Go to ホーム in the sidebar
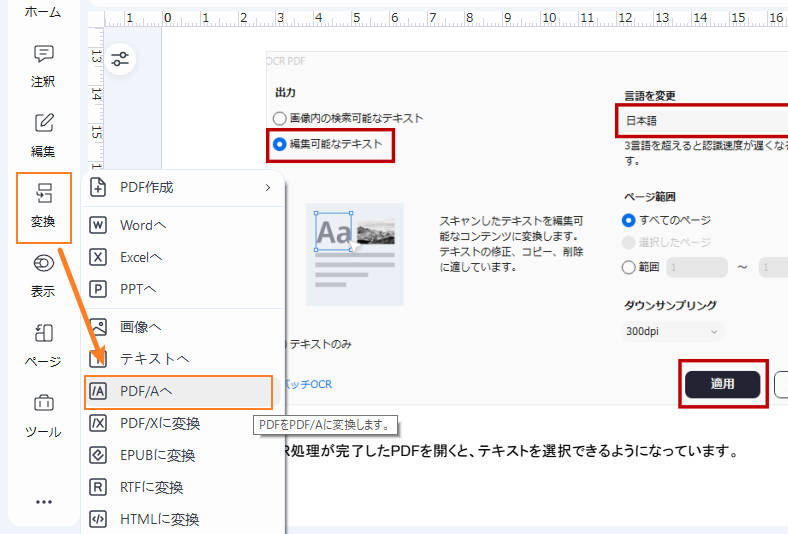Viewport: 788px width, 534px height. [x=43, y=12]
